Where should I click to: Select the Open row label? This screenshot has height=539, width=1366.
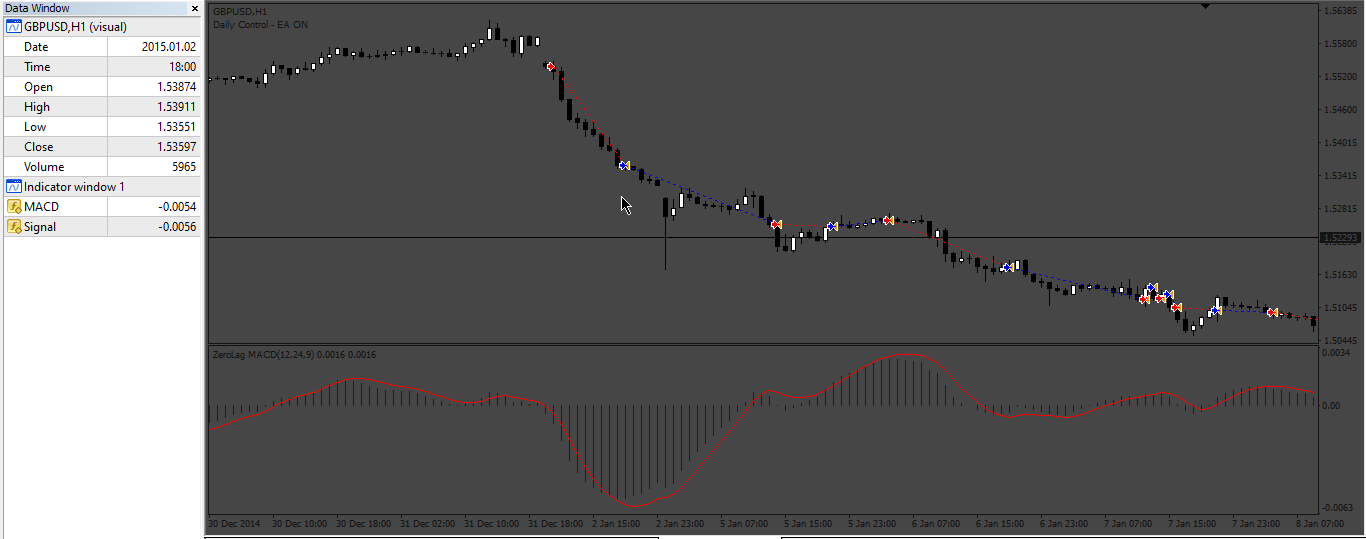point(39,87)
